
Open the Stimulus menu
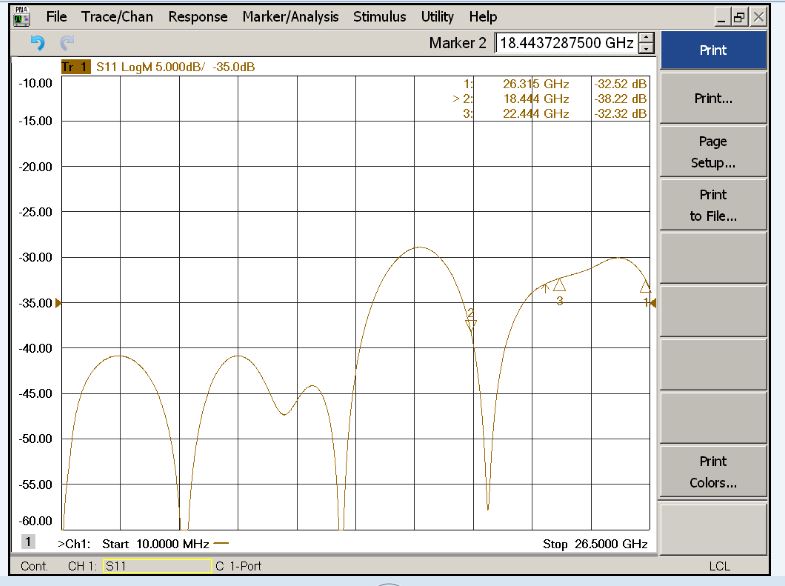[379, 17]
